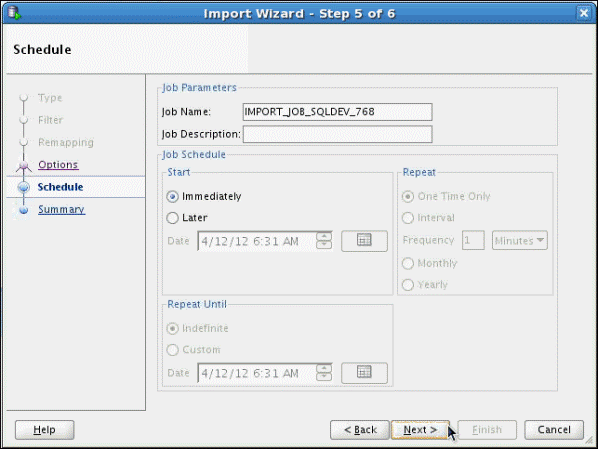Open calendar picker for Start date
This screenshot has height=449, width=598.
tap(364, 241)
